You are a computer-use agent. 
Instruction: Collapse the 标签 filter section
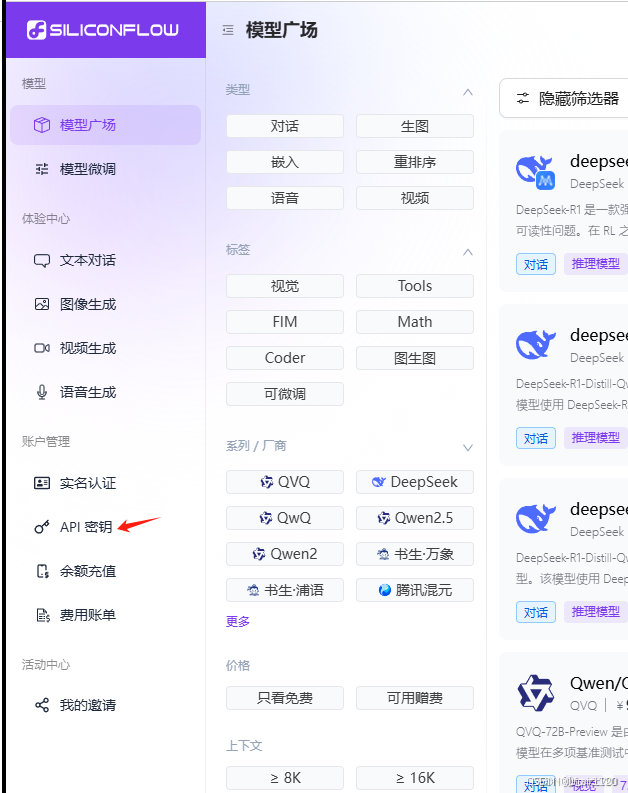tap(468, 252)
